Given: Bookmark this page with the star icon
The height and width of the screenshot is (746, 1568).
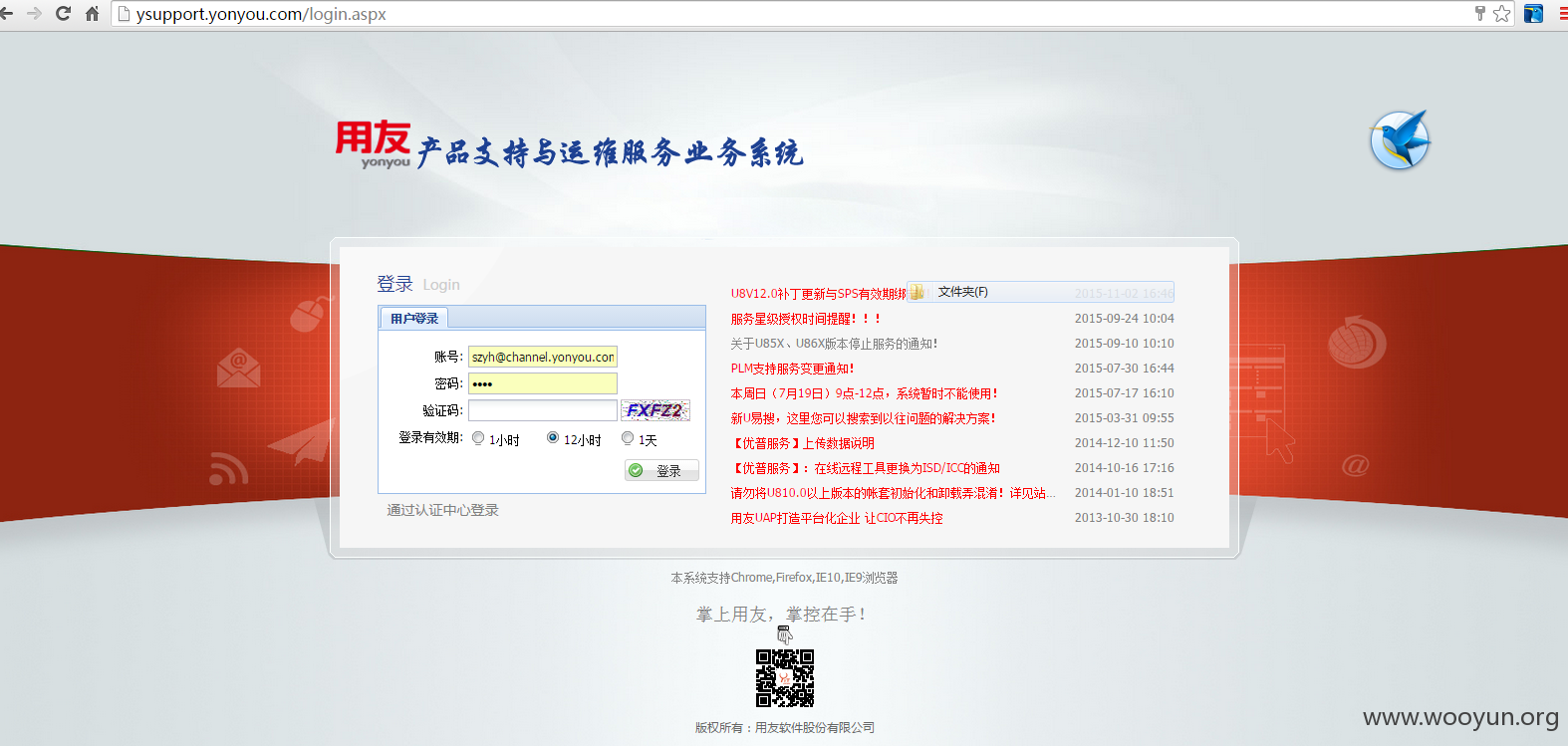Looking at the screenshot, I should [1501, 14].
